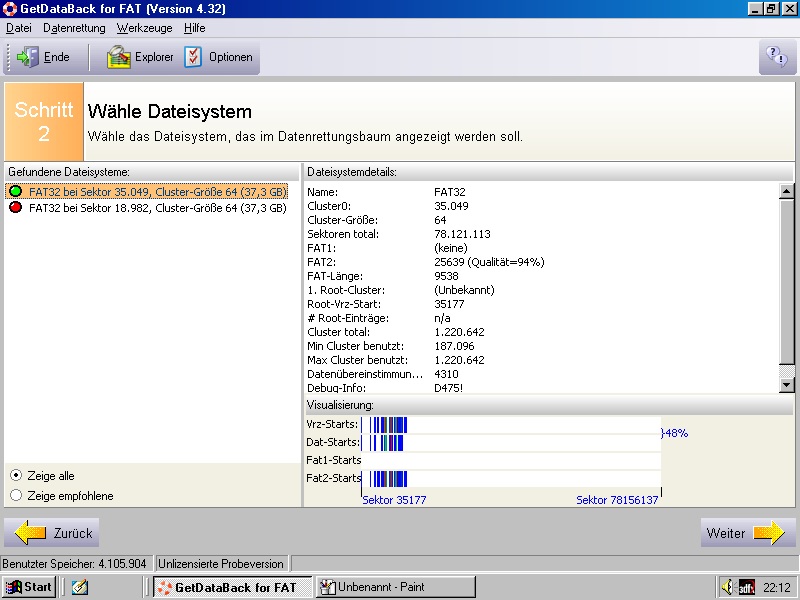Continue with the Weiter button
Screen dimensions: 800x600
point(748,533)
